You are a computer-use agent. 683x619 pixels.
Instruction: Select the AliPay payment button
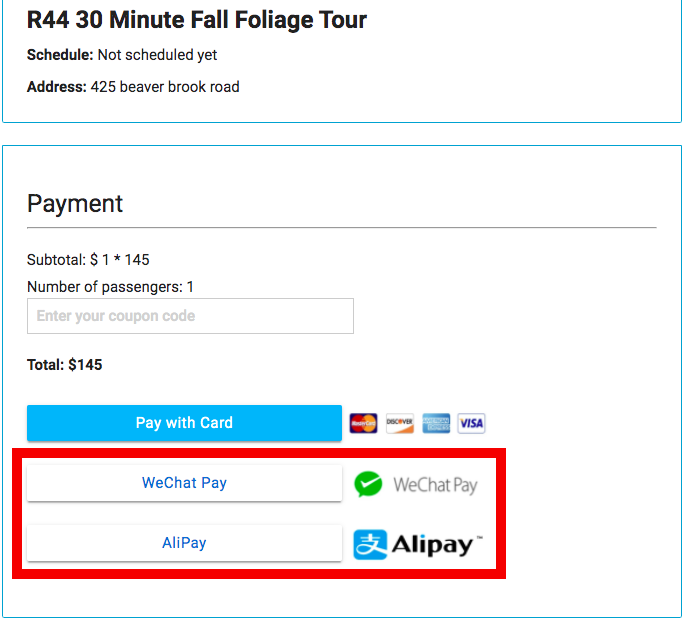184,543
